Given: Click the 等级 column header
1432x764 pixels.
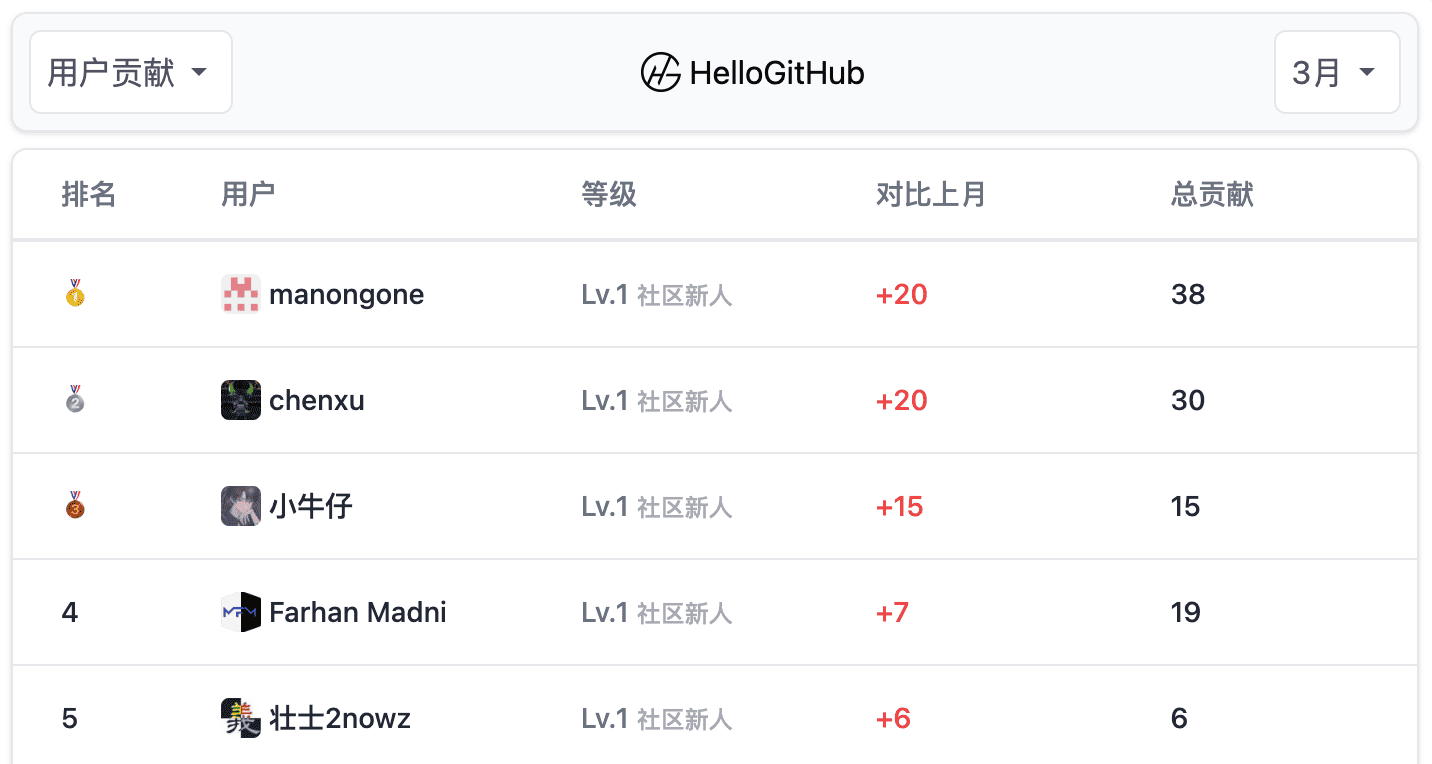Looking at the screenshot, I should (608, 194).
